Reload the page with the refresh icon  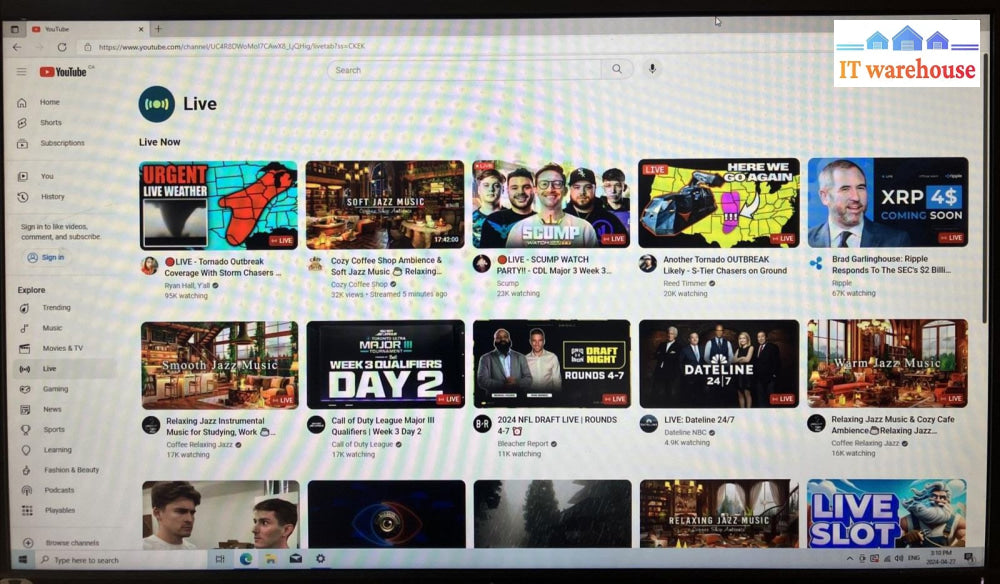point(62,47)
